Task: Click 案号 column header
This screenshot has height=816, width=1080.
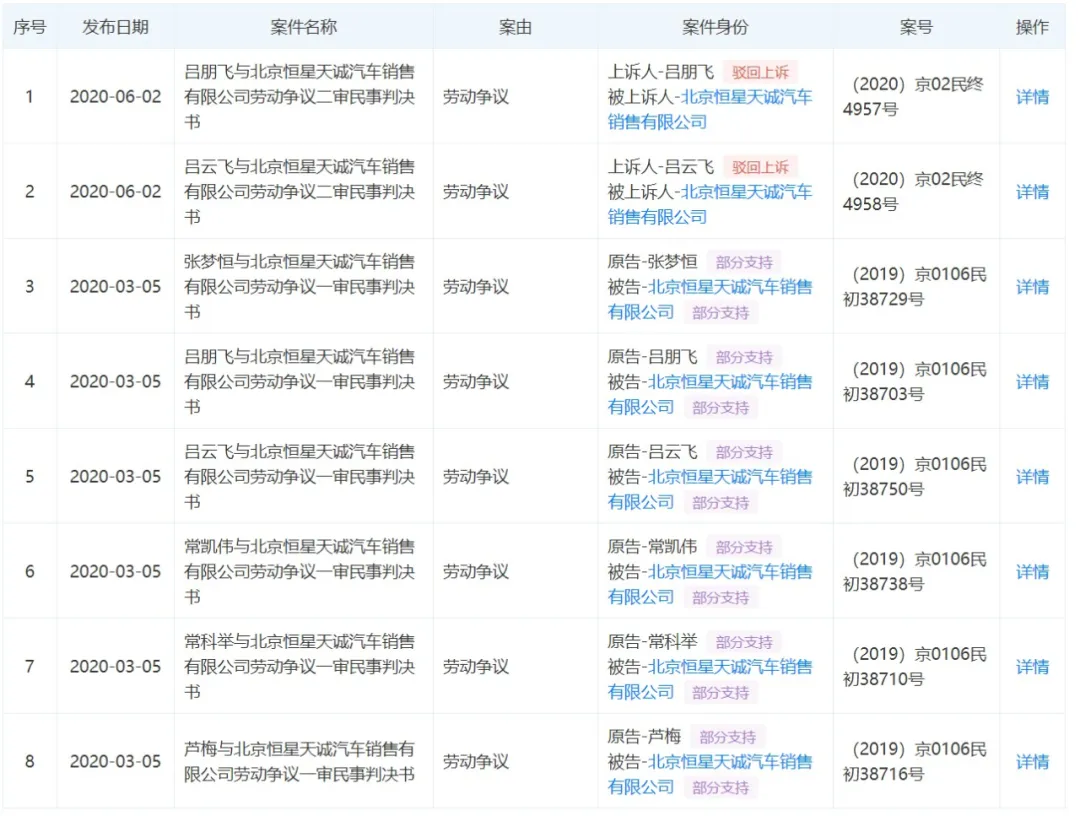Action: tap(916, 27)
